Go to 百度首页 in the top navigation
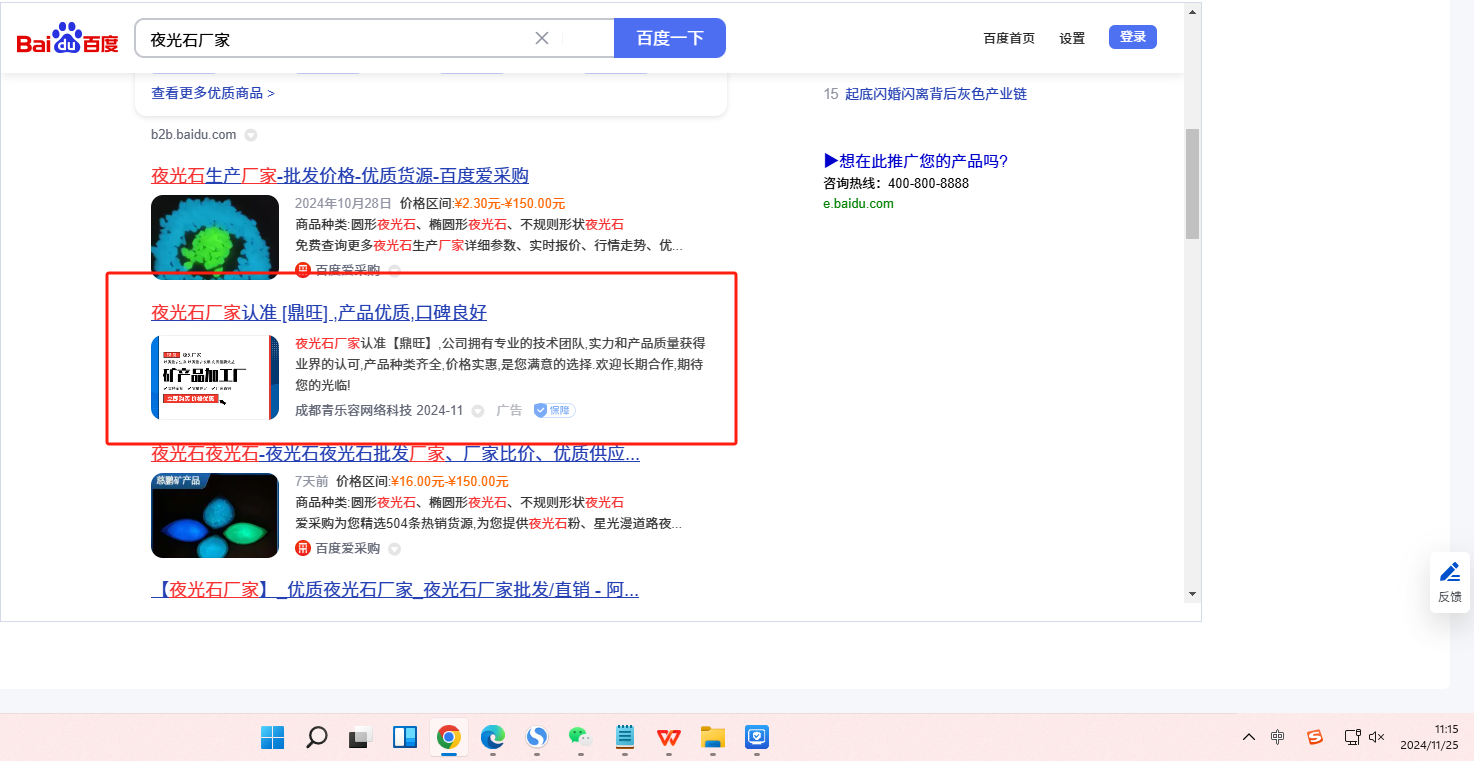 [1009, 38]
